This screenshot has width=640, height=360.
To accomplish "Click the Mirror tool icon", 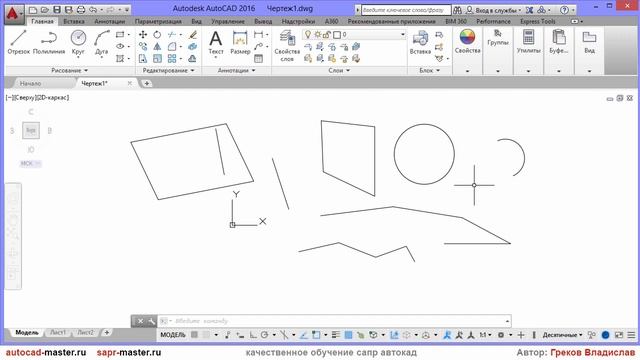I will 157,47.
